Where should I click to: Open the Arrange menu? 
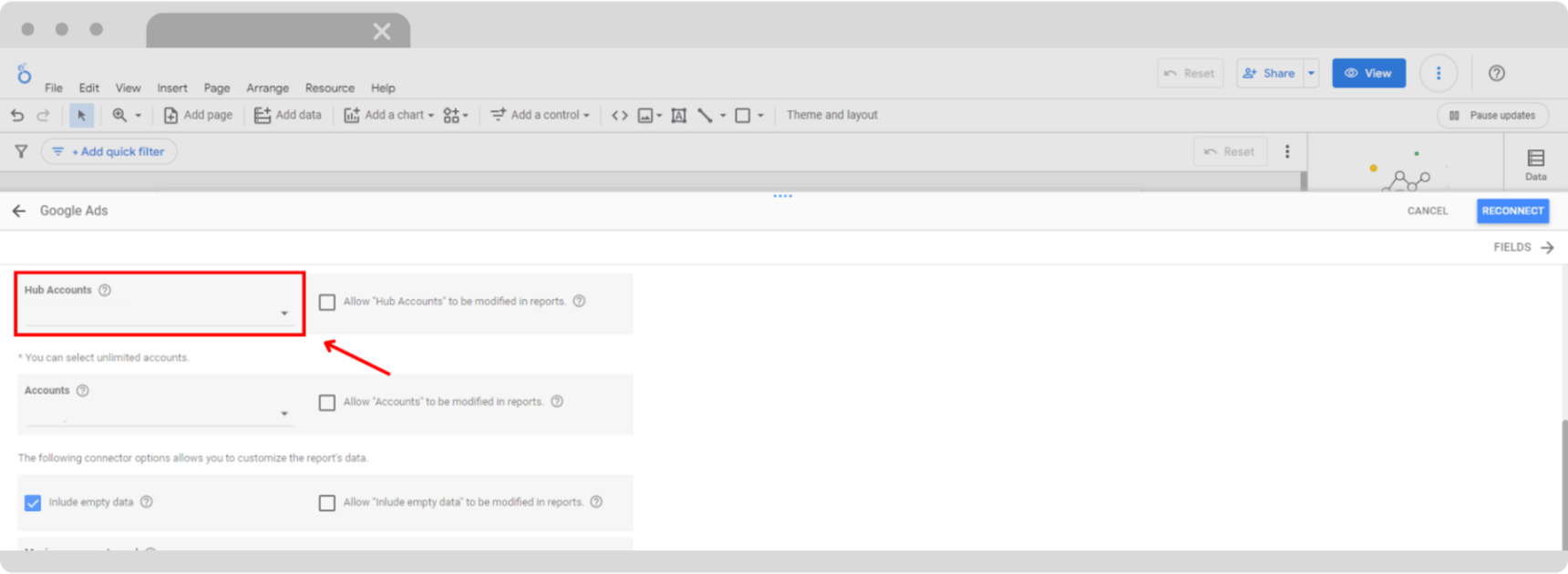(x=267, y=88)
